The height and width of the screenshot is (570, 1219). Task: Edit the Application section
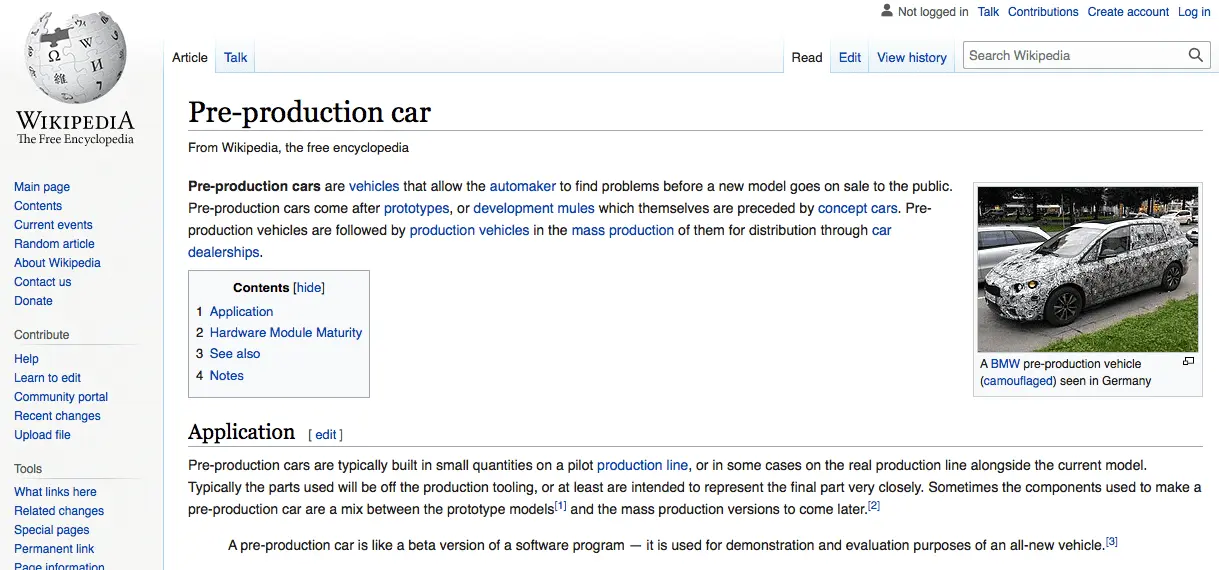[327, 435]
